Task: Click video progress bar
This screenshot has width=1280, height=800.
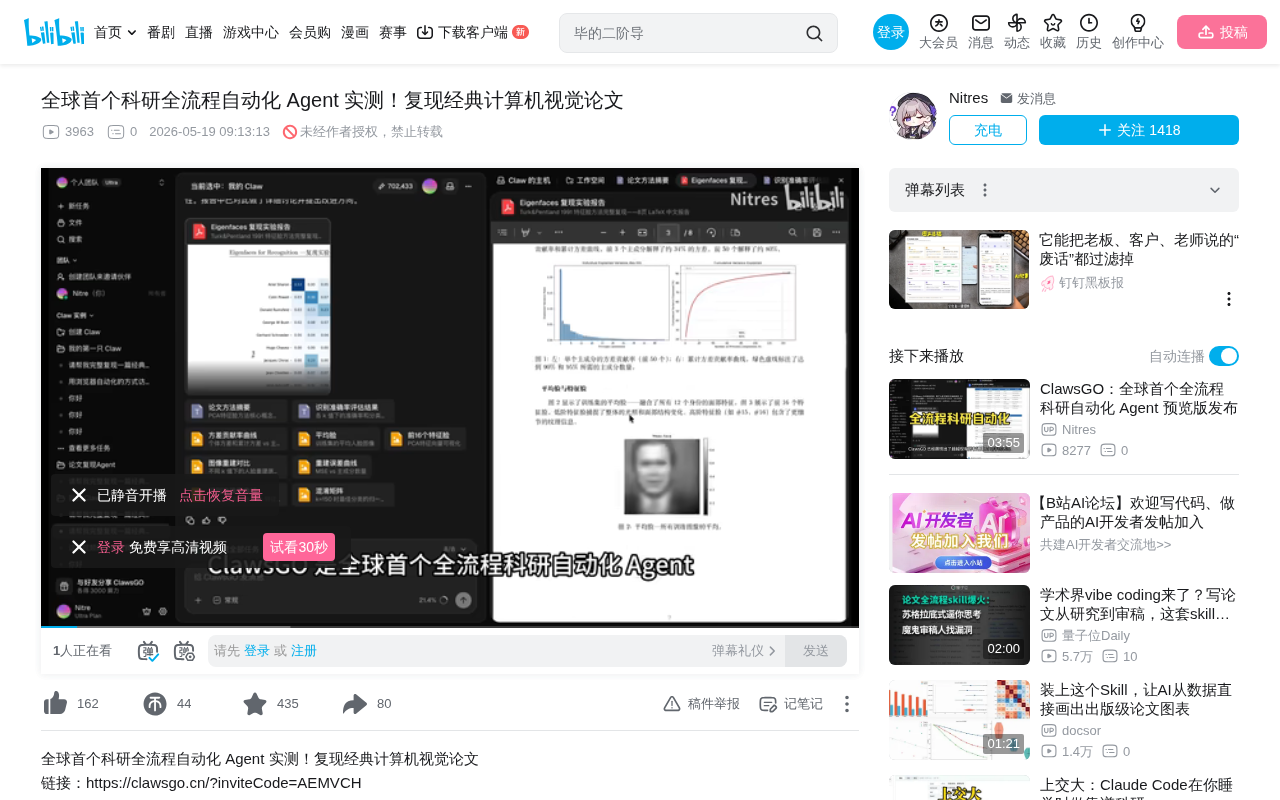Action: coord(450,626)
